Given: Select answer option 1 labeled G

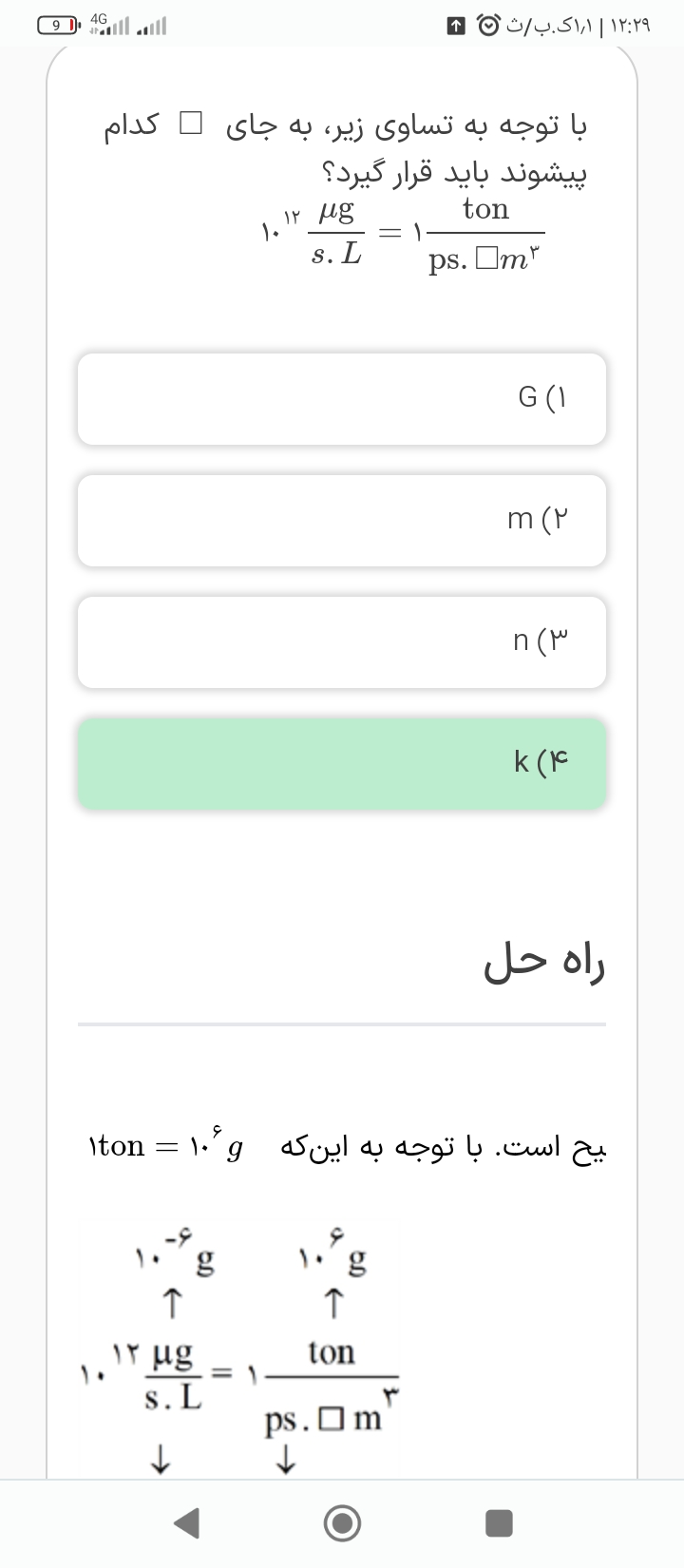Looking at the screenshot, I should (x=342, y=398).
